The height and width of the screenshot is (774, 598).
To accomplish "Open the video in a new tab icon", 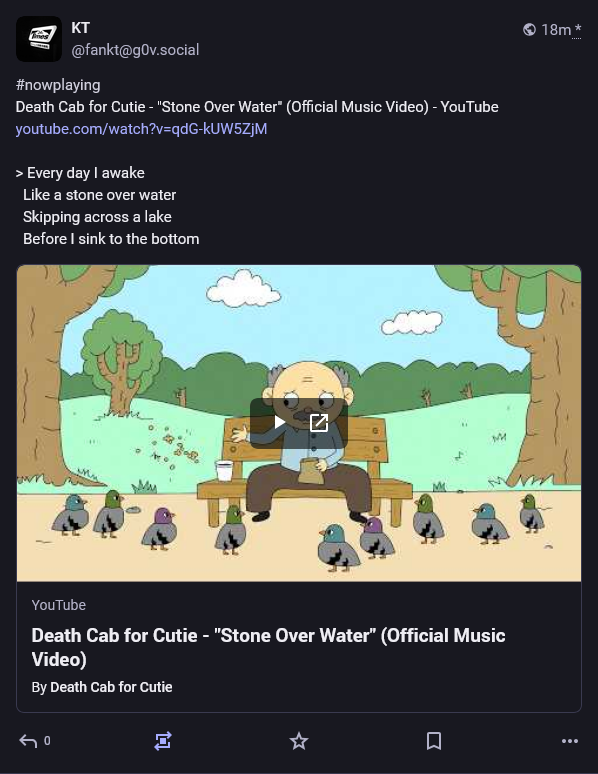I will click(x=319, y=423).
